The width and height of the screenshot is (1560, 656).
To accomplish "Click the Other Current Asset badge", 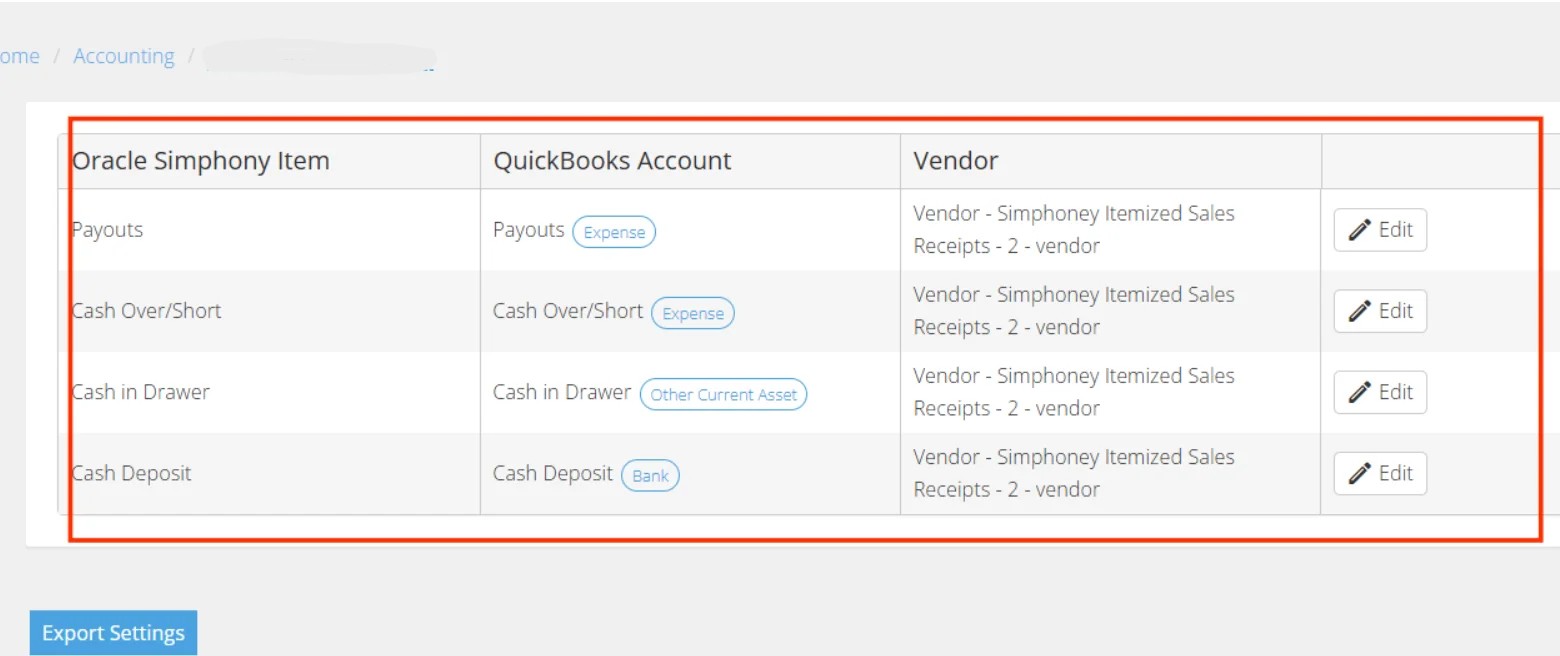I will (724, 394).
